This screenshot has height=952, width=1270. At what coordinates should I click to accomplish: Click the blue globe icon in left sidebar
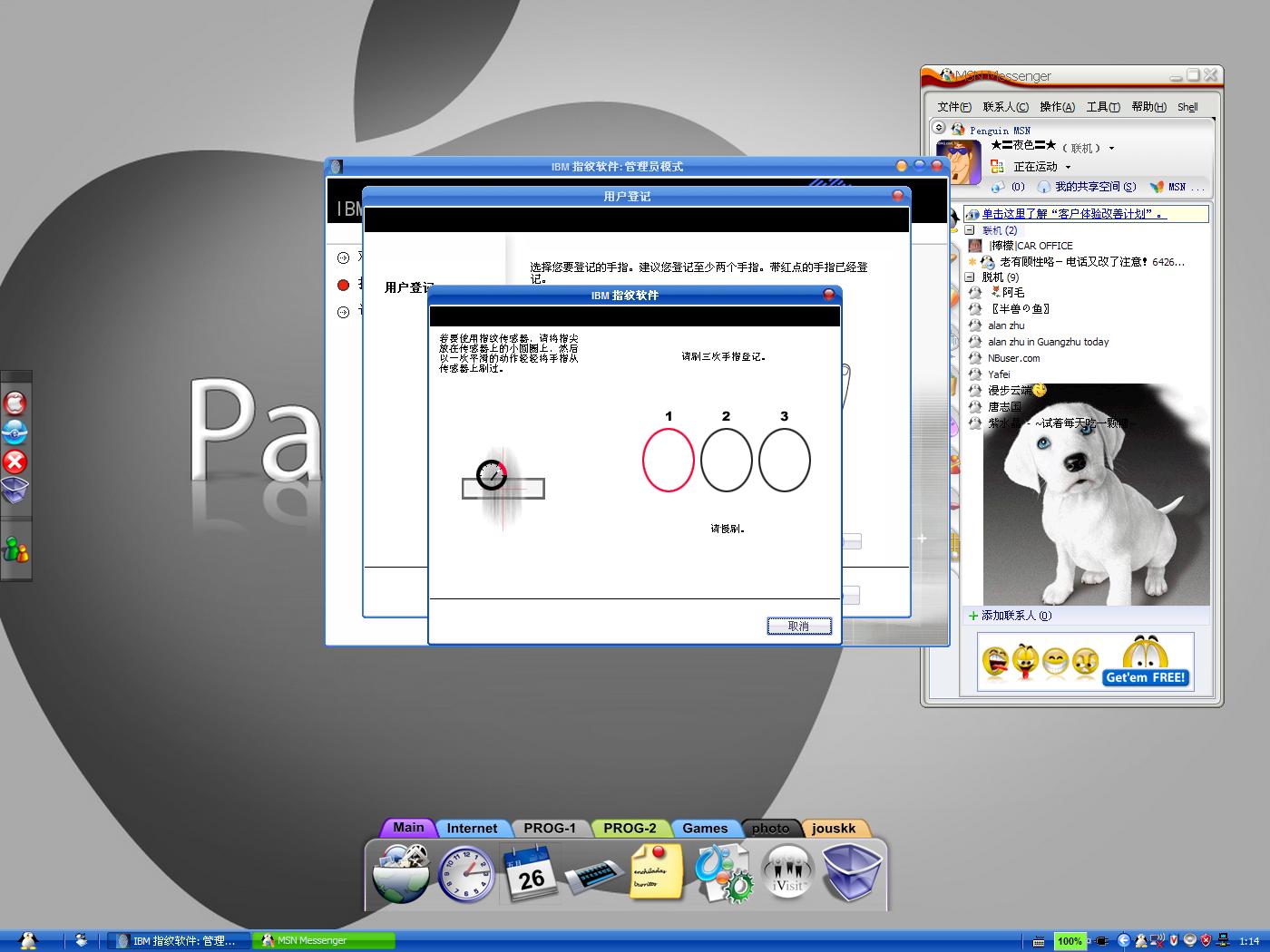click(15, 432)
